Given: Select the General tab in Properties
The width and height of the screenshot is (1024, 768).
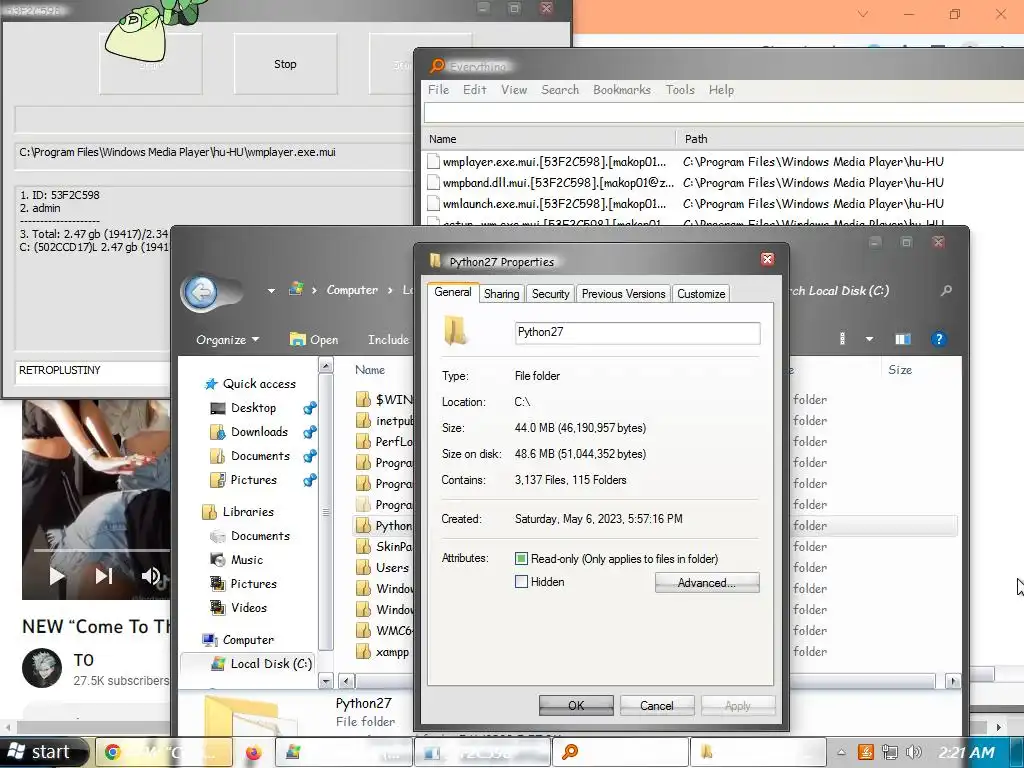Looking at the screenshot, I should tap(453, 292).
